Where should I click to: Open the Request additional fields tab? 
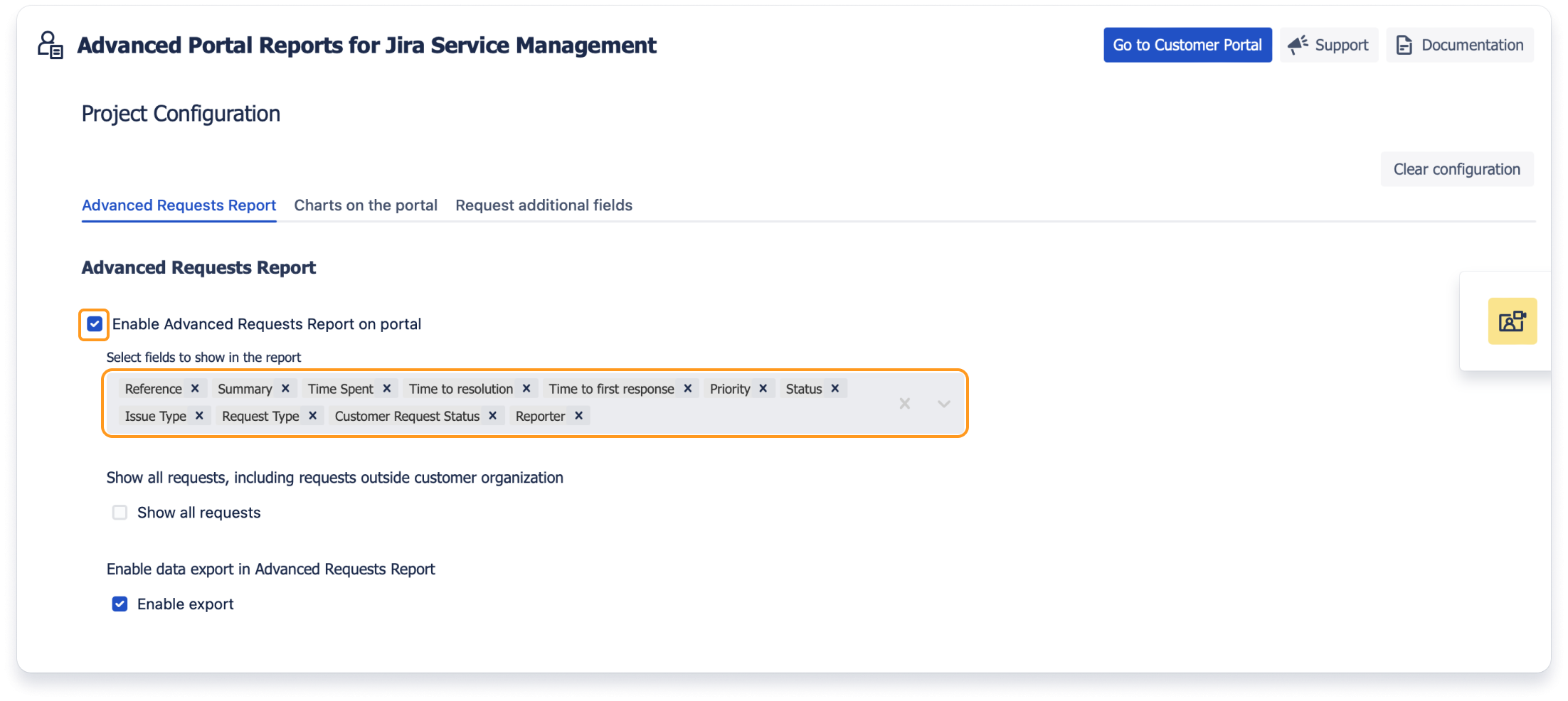click(x=544, y=205)
